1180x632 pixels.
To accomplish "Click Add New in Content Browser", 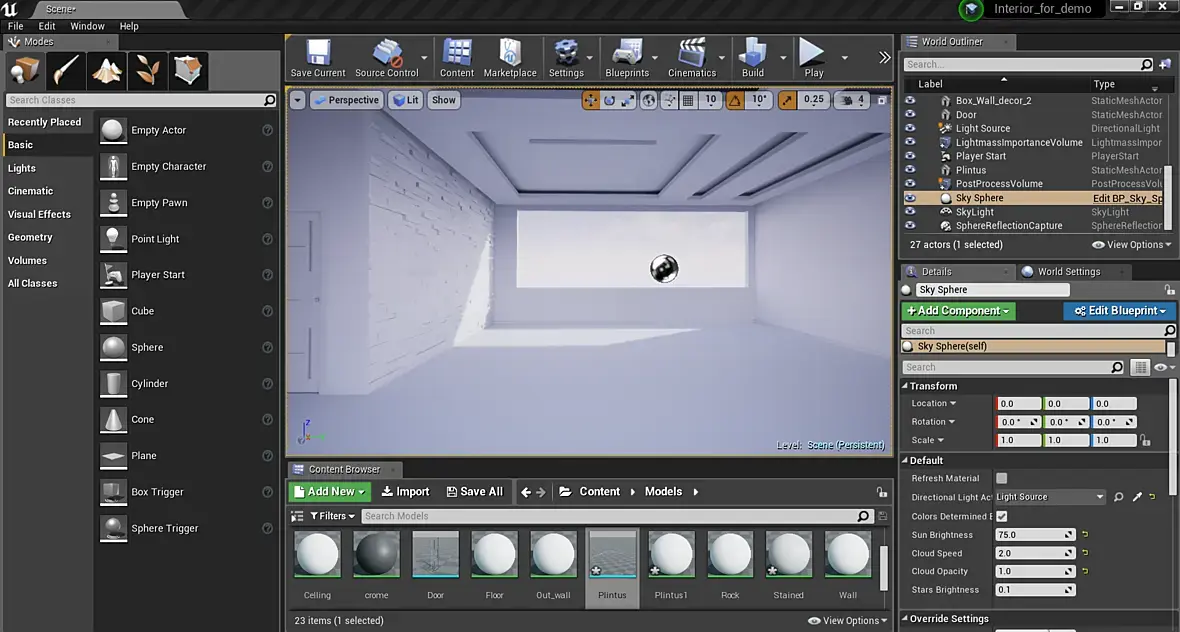I will [330, 492].
